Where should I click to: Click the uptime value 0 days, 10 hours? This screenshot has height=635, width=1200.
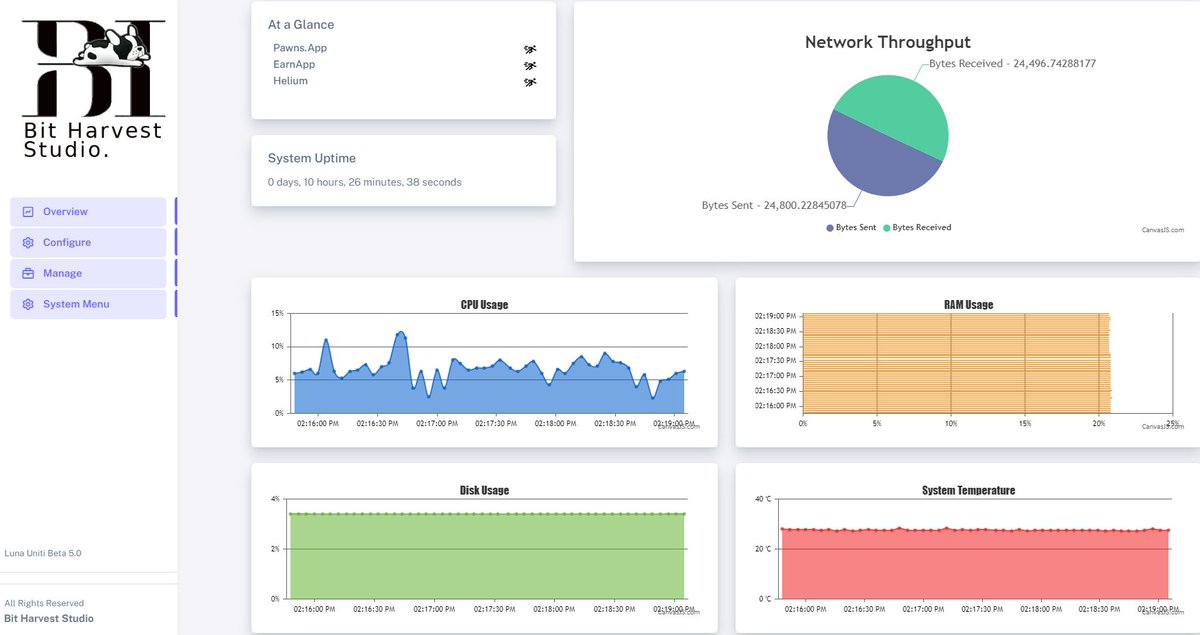(x=365, y=183)
